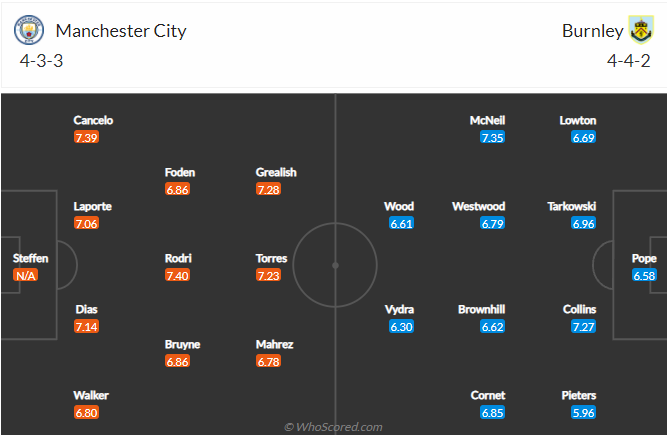Open Grealish's player name
Viewport: 667px width, 435px height.
276,172
